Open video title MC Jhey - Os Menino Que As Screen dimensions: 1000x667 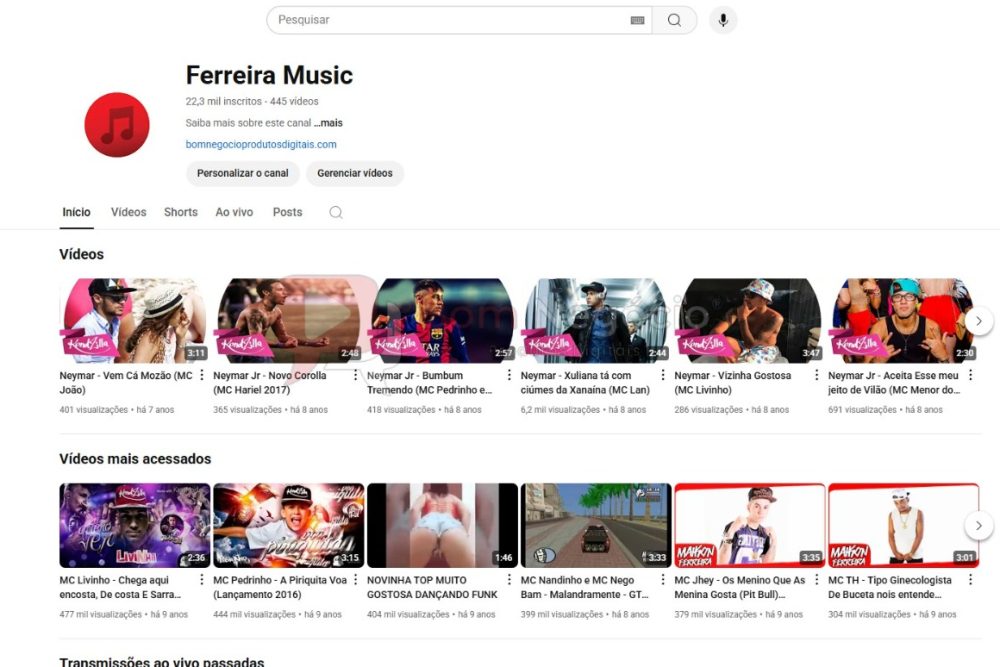pos(740,587)
